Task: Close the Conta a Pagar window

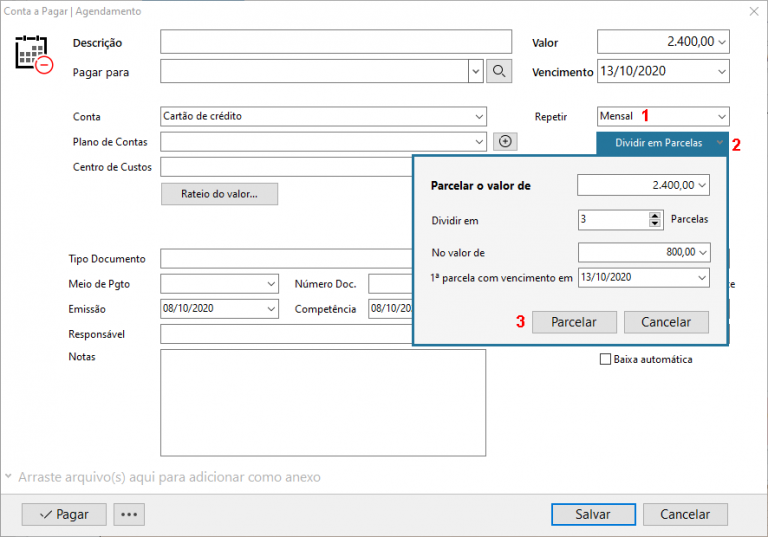Action: click(x=753, y=11)
